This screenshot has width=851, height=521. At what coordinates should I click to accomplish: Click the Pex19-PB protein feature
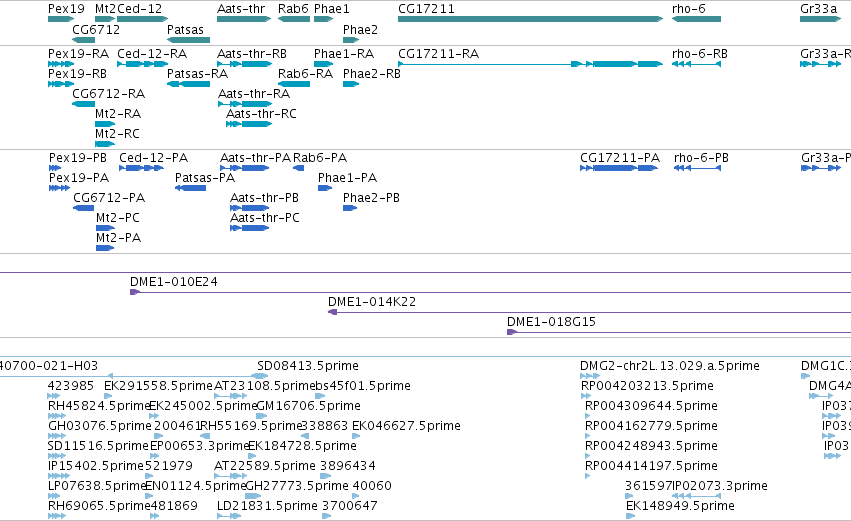click(55, 168)
